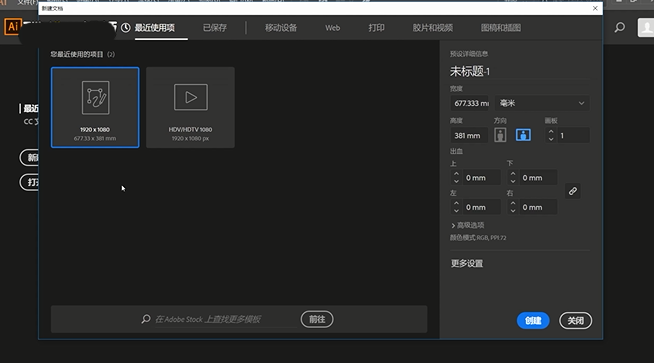Select the 1920 x 1080 mm preset
The height and width of the screenshot is (363, 654).
[95, 107]
